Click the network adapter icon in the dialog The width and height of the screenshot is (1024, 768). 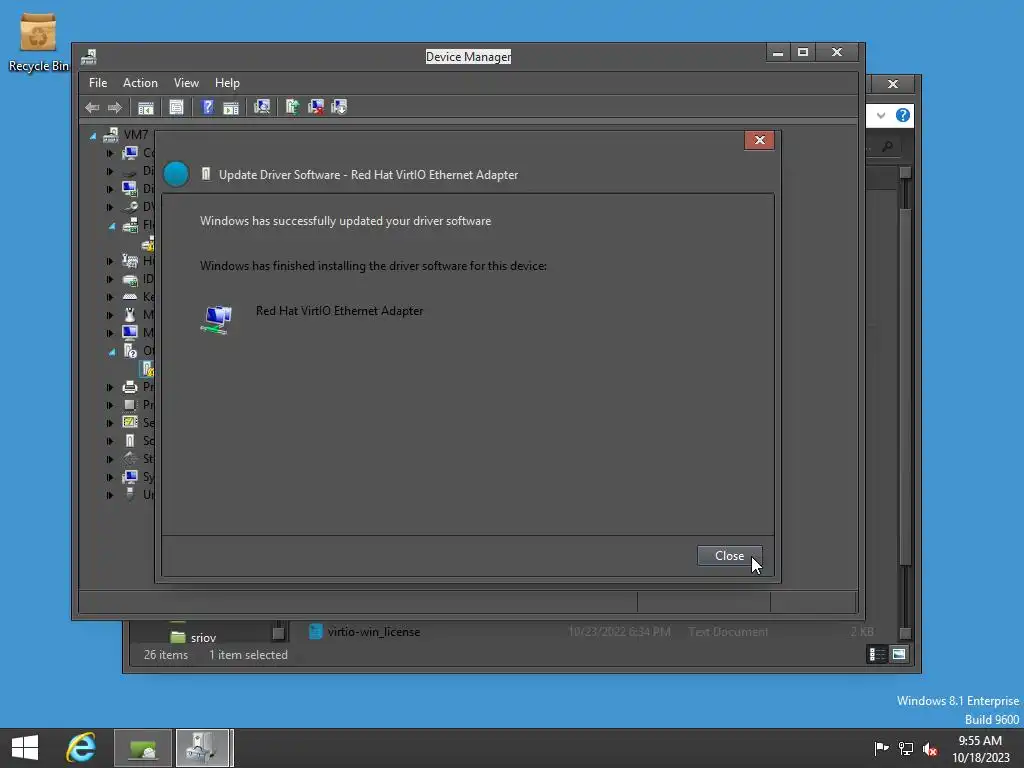(x=216, y=319)
